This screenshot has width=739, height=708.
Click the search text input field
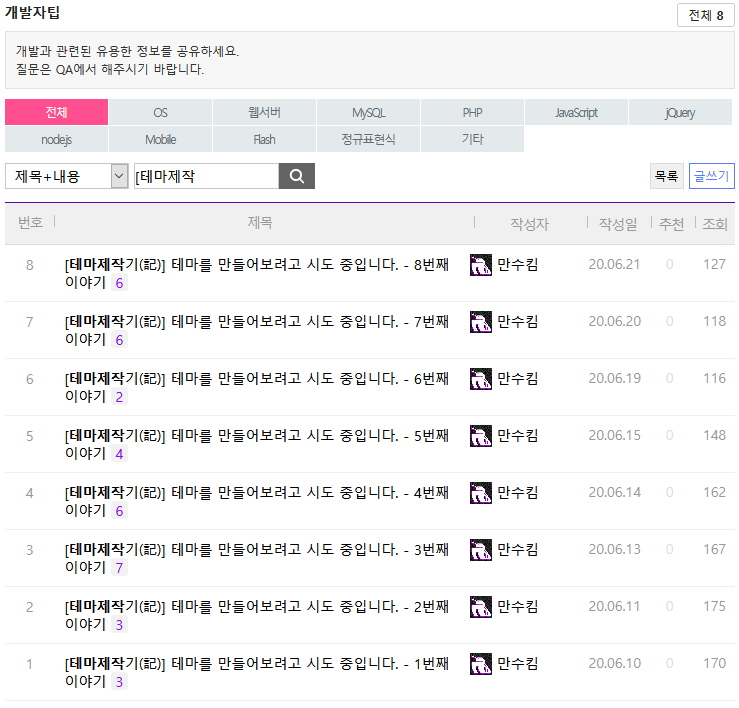[x=205, y=177]
